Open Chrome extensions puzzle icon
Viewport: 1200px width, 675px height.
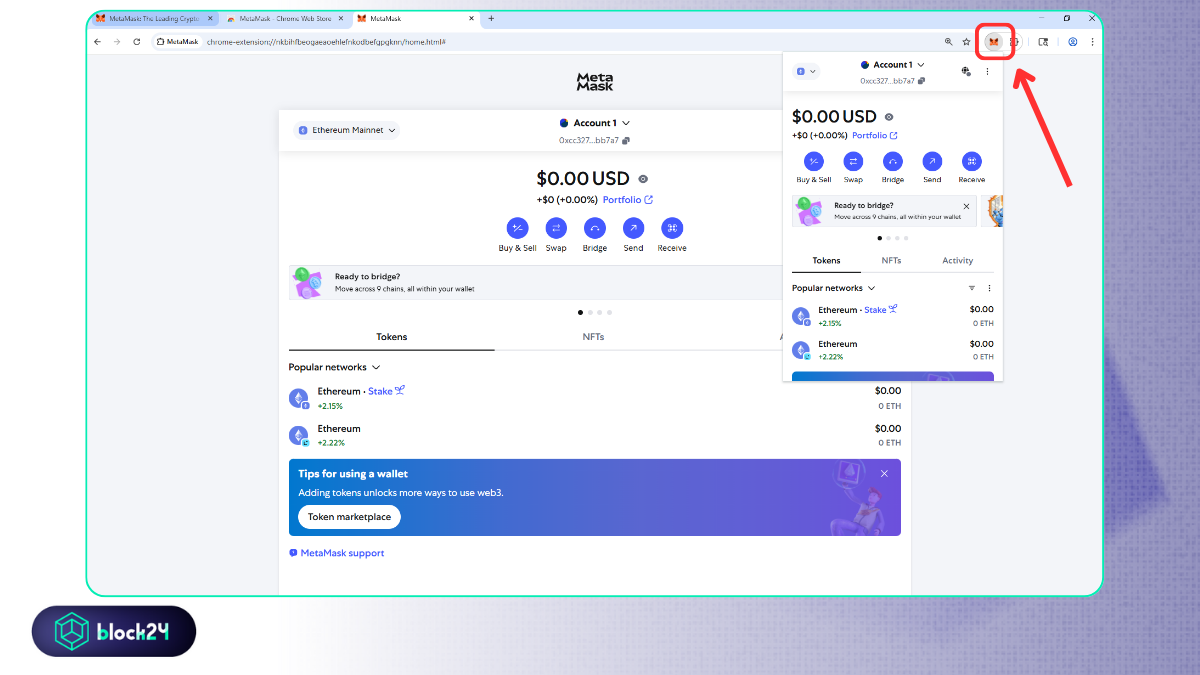pos(1014,42)
